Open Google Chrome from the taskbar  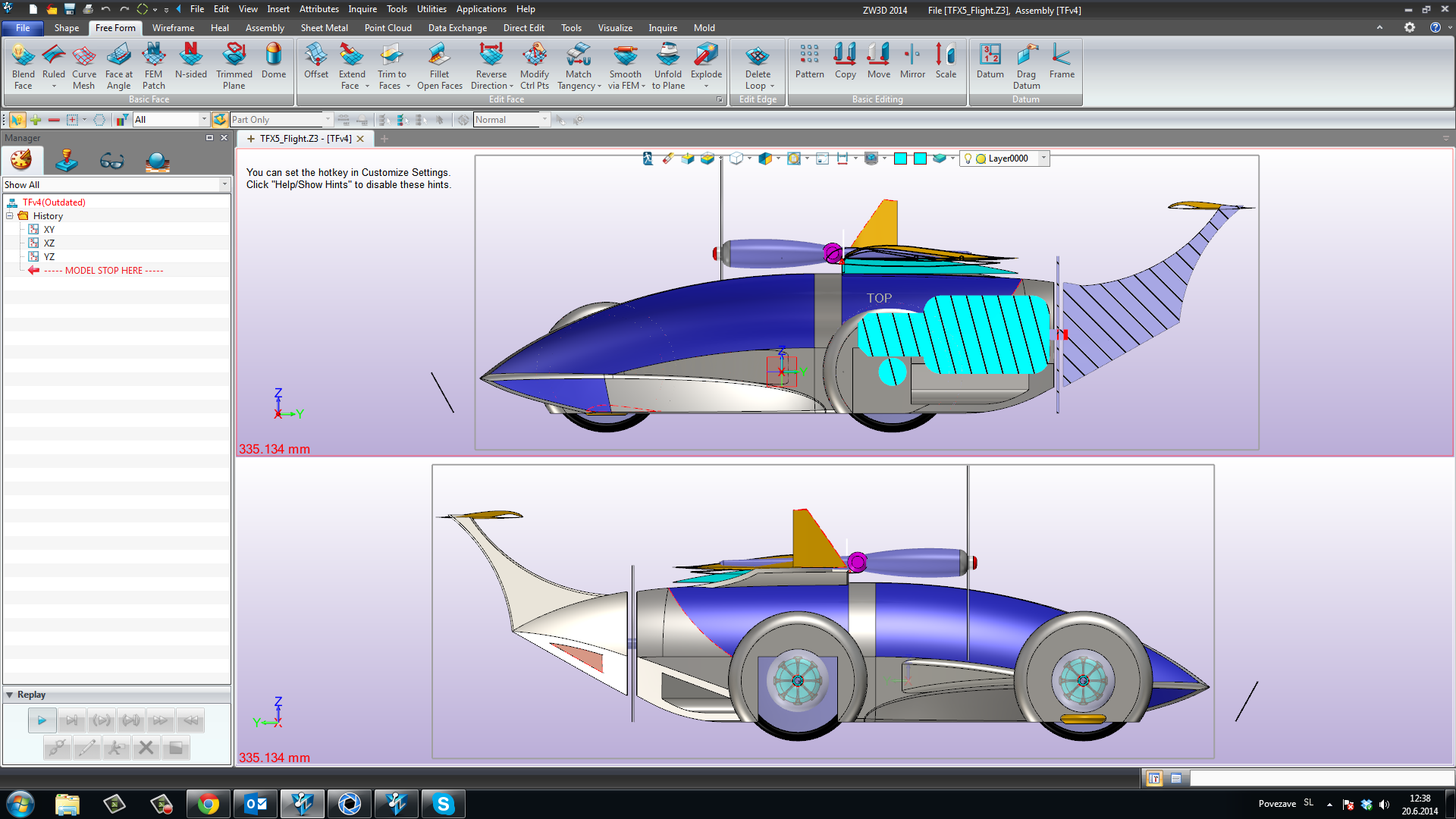pos(208,804)
